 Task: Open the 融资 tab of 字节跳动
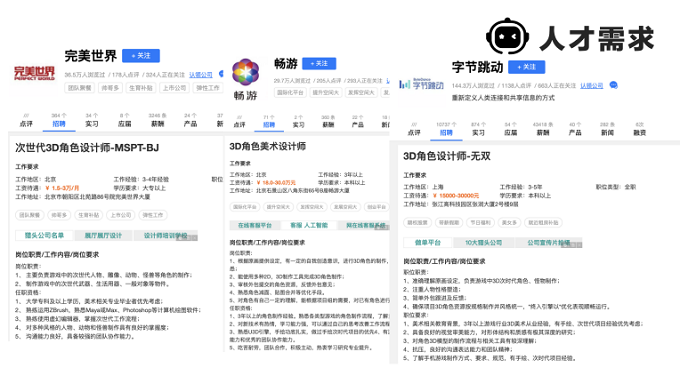tap(640, 130)
